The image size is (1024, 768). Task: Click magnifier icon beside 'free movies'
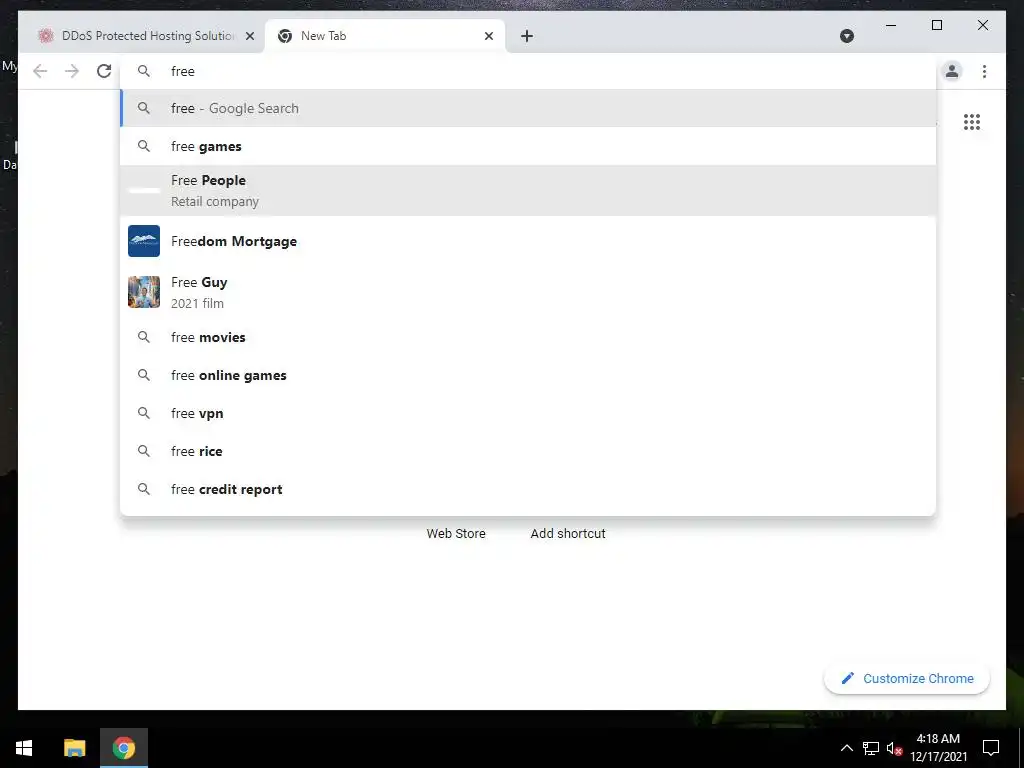tap(144, 338)
